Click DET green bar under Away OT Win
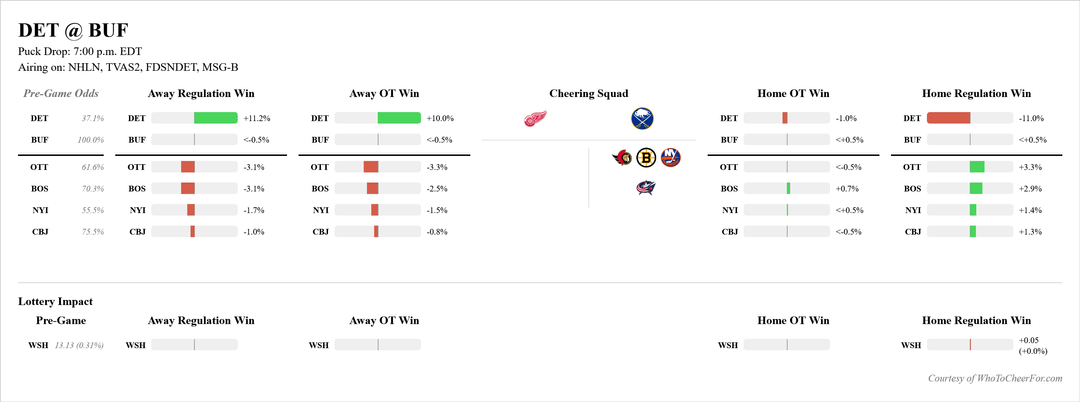The height and width of the screenshot is (402, 1080). point(399,118)
